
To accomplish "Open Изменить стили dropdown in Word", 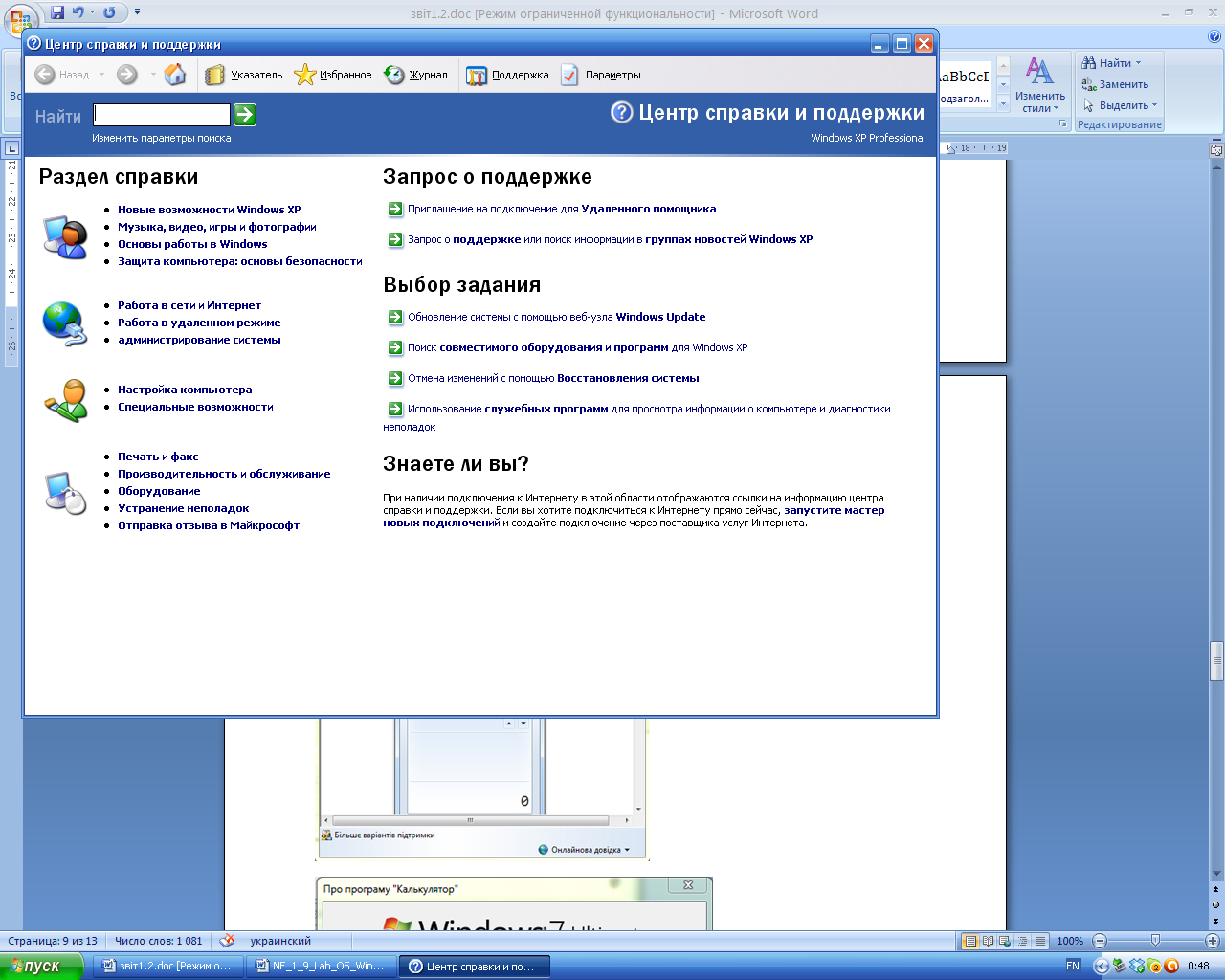I will point(1040,84).
